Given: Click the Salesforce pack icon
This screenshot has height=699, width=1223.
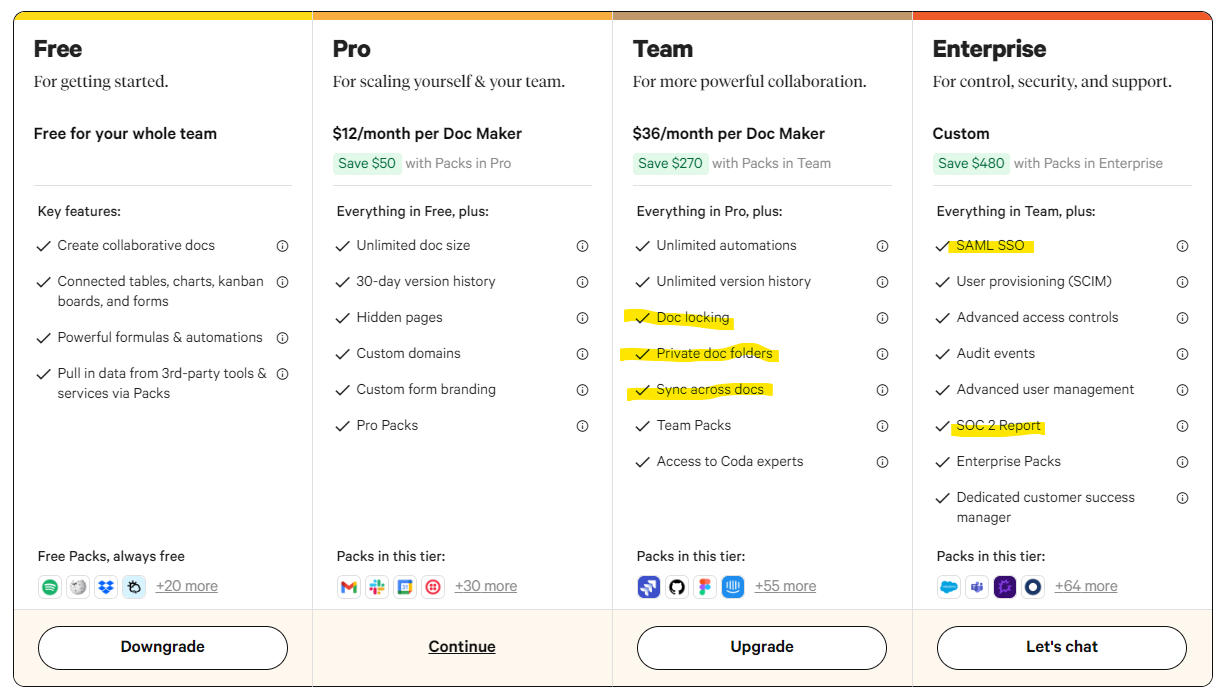Looking at the screenshot, I should [x=949, y=587].
